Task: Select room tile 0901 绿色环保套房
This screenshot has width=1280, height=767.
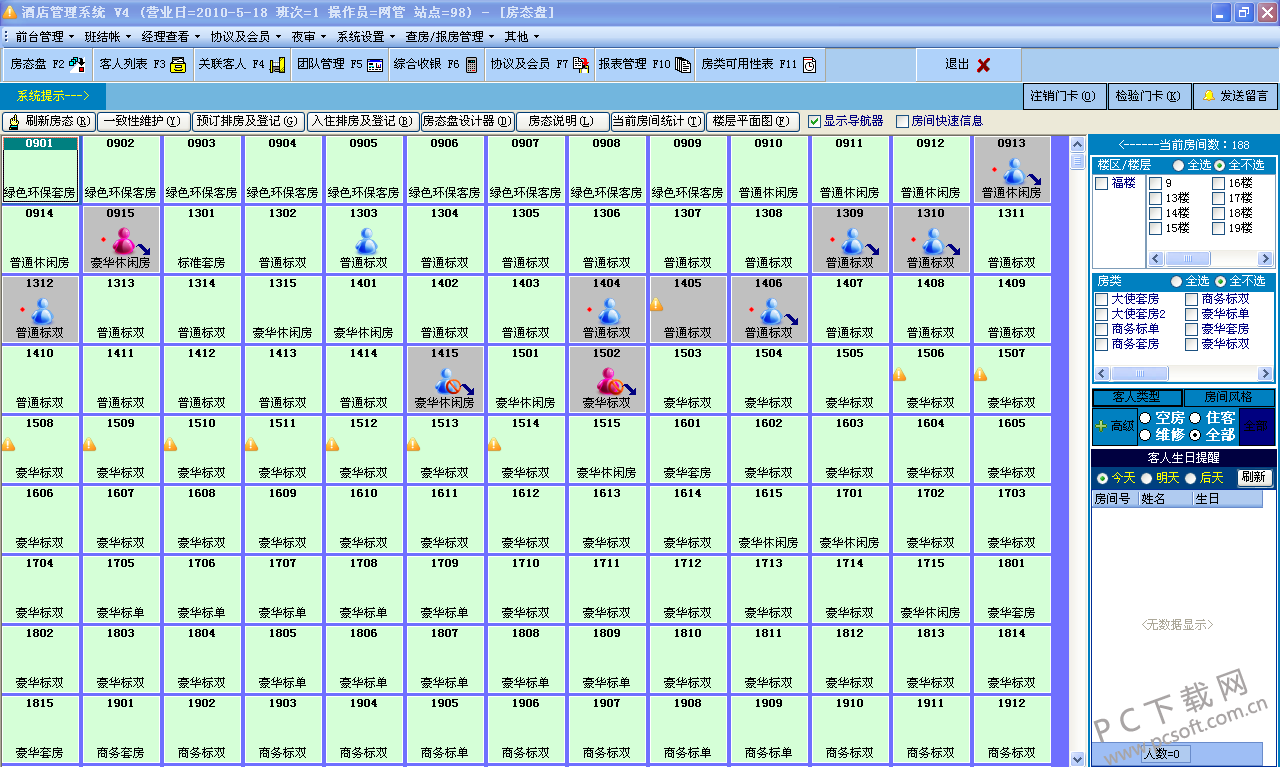Action: click(x=40, y=169)
